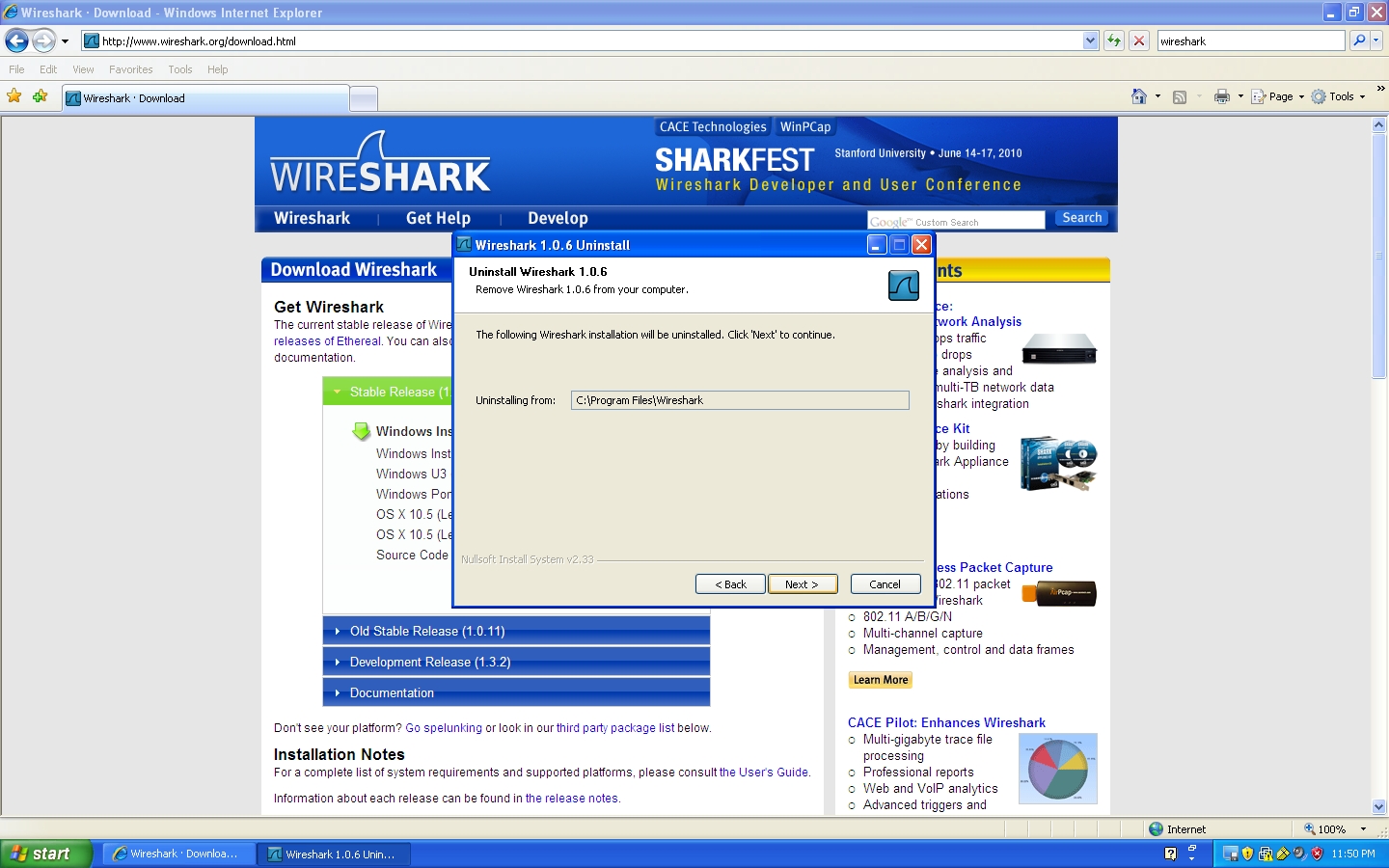Open the WinPcap tab
Image resolution: width=1389 pixels, height=868 pixels.
[805, 127]
